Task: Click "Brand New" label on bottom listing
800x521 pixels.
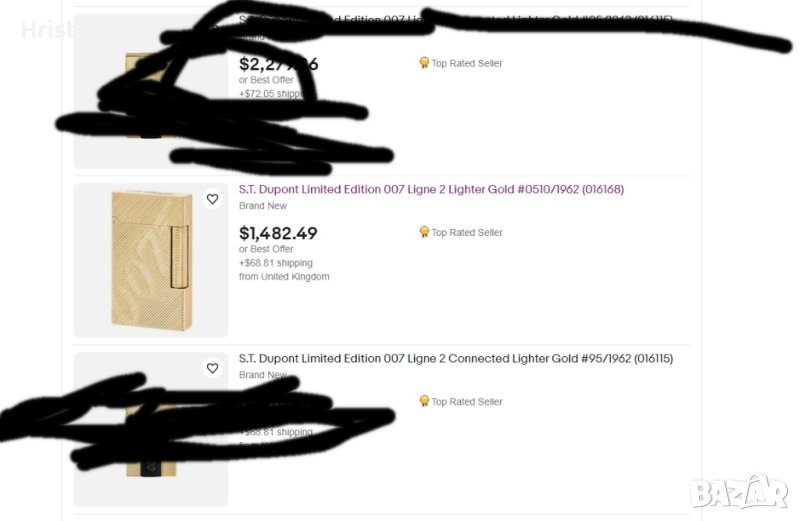Action: pos(263,375)
